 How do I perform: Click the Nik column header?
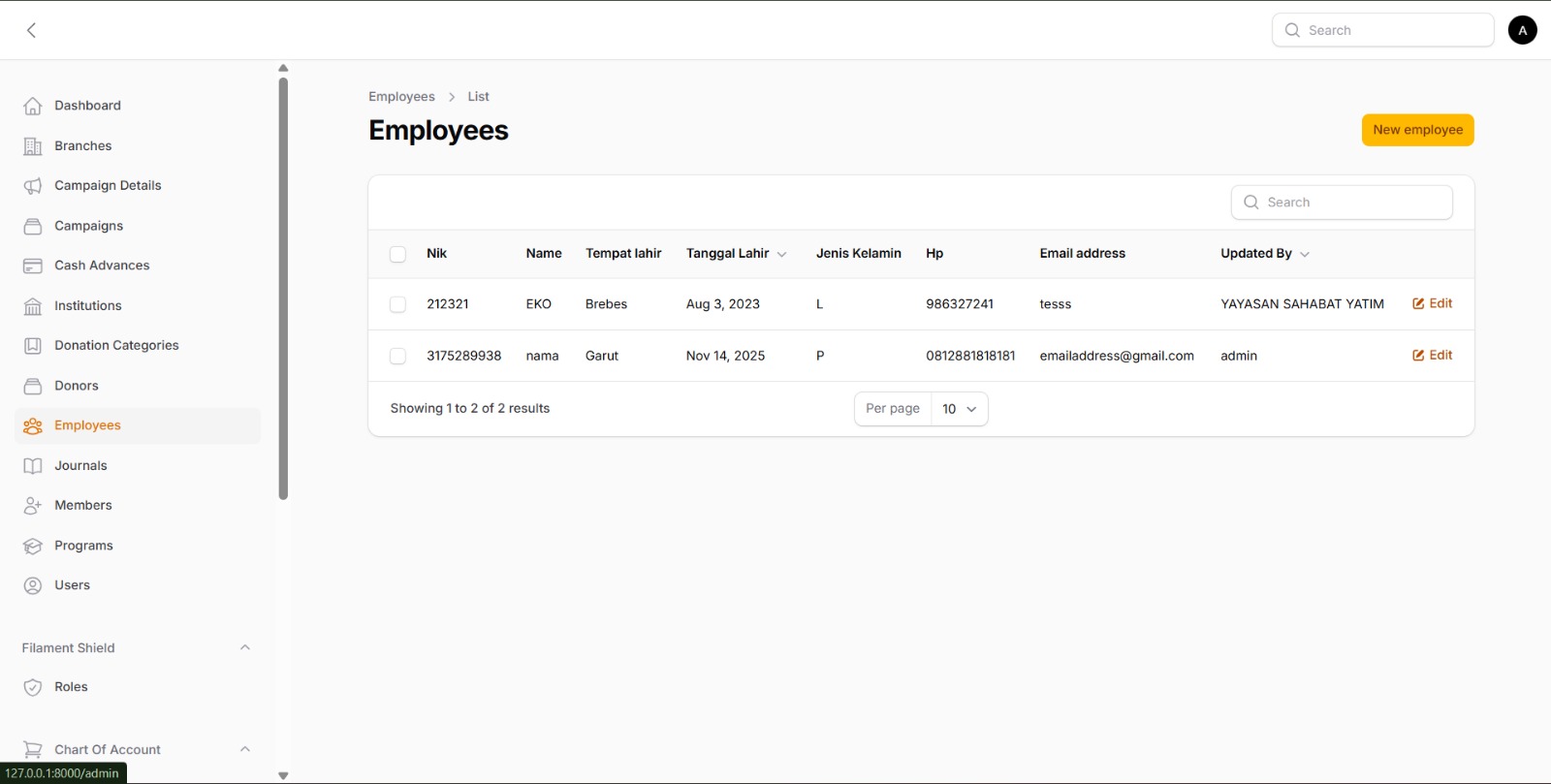click(x=436, y=254)
